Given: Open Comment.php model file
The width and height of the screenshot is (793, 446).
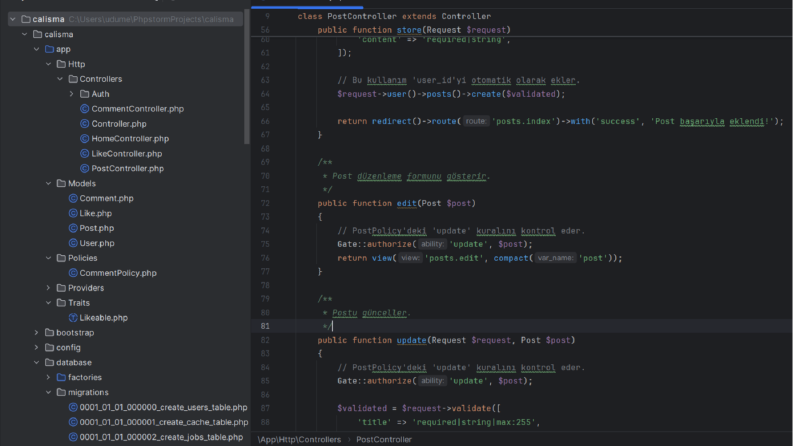Looking at the screenshot, I should [106, 198].
